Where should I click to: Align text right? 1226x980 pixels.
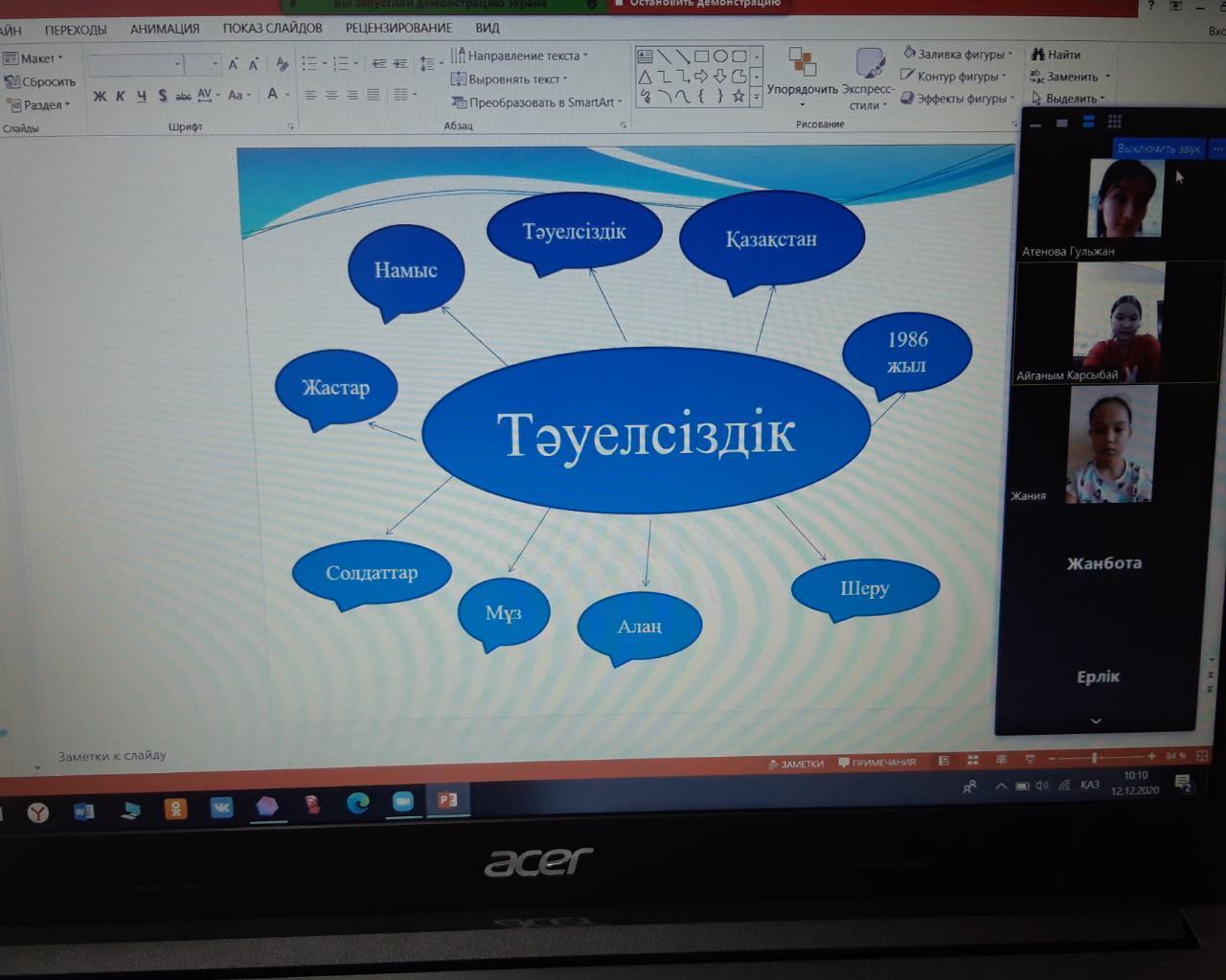[x=352, y=95]
